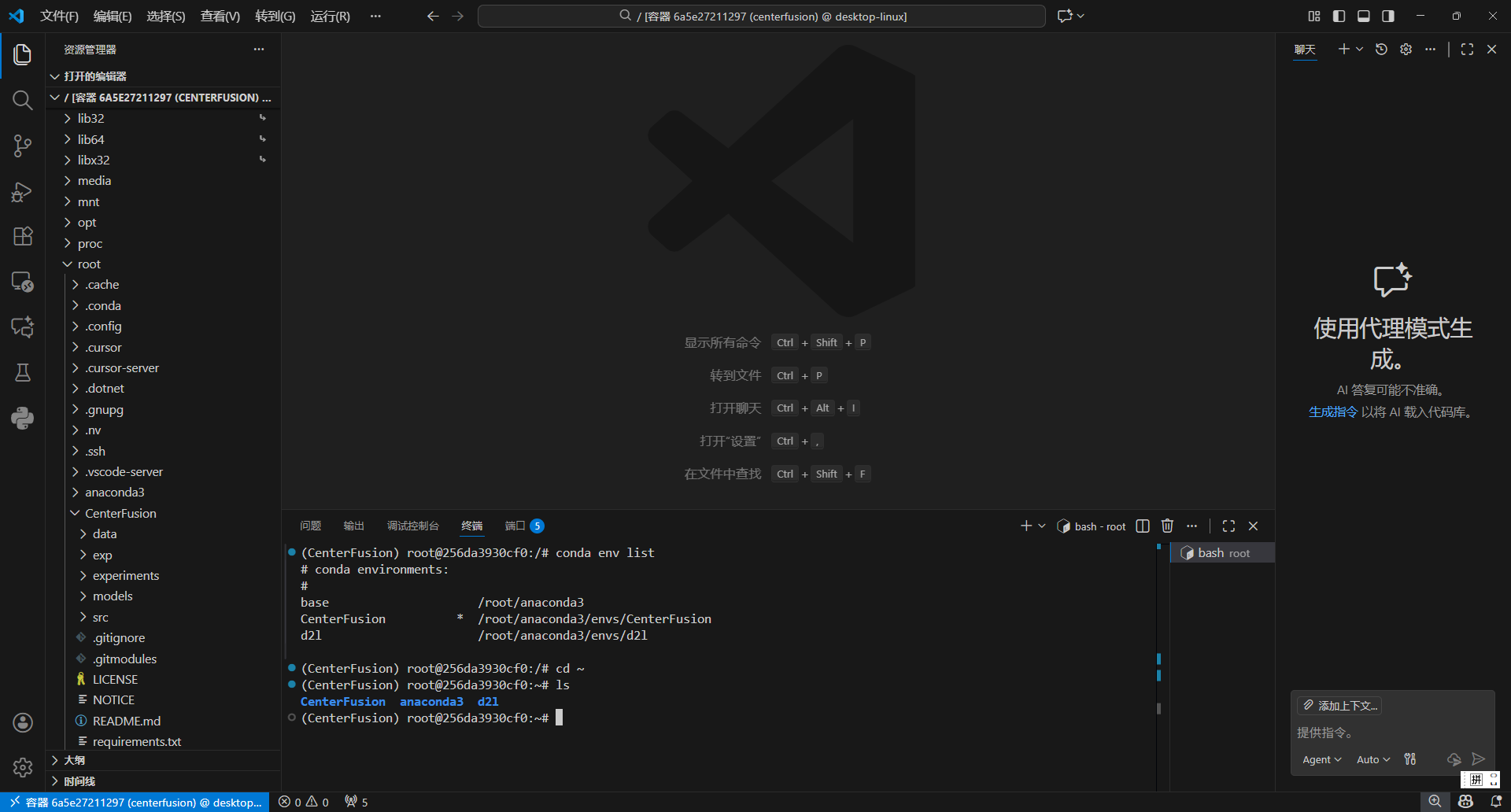
Task: Toggle the secondary side bar
Action: click(x=1388, y=16)
